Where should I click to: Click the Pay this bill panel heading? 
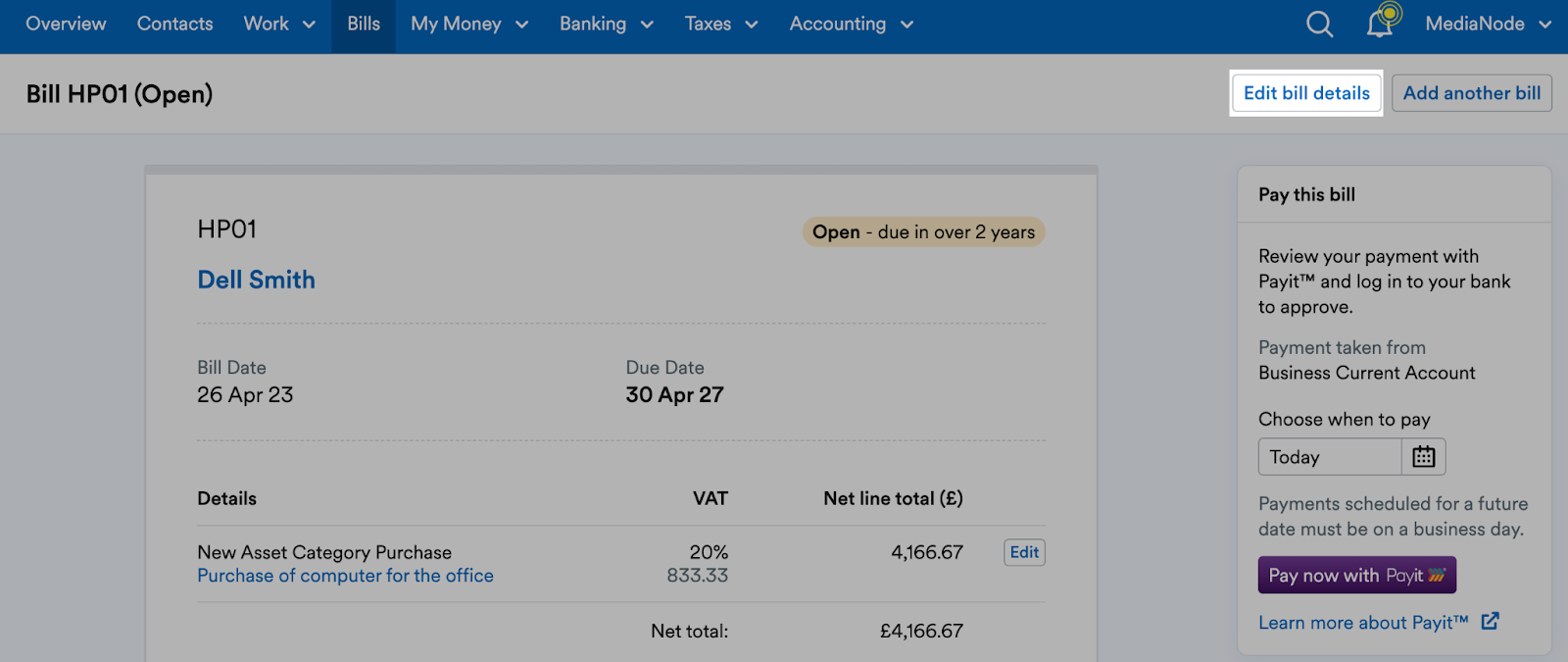point(1306,194)
